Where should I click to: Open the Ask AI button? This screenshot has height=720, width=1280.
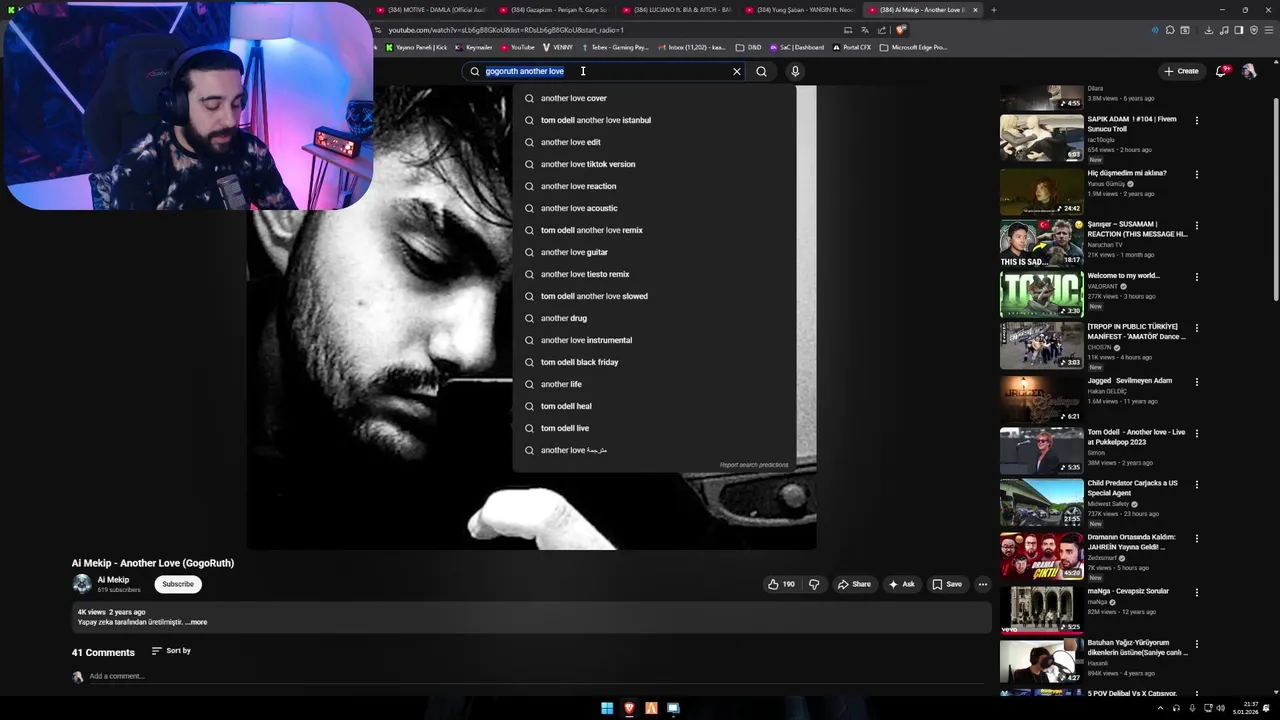coord(901,584)
